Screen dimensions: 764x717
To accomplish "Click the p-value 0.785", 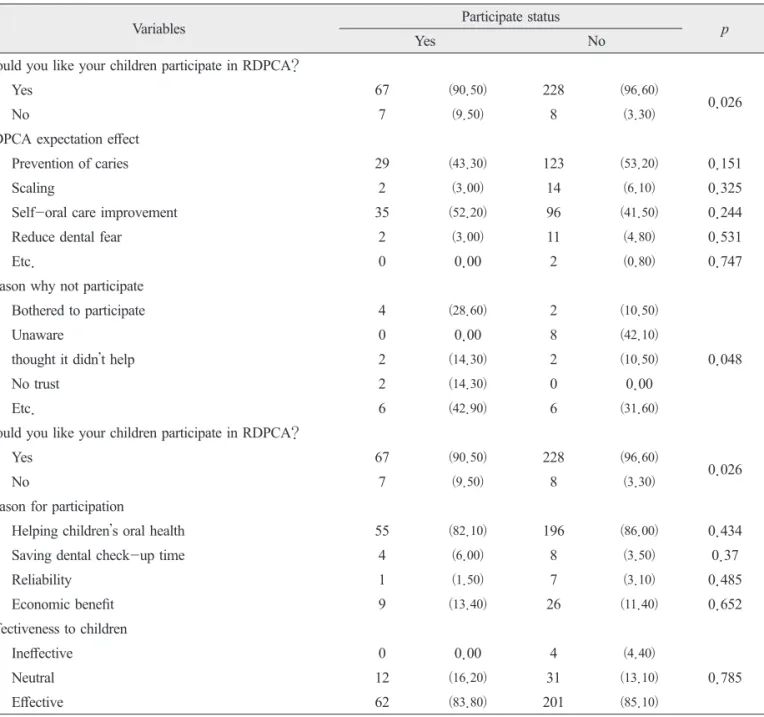I will pyautogui.click(x=725, y=678).
